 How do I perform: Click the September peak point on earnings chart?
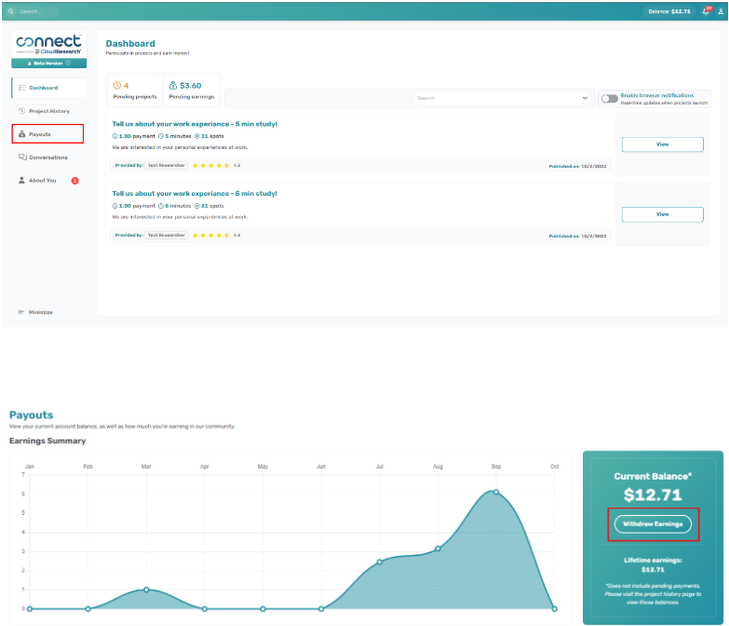(x=496, y=492)
